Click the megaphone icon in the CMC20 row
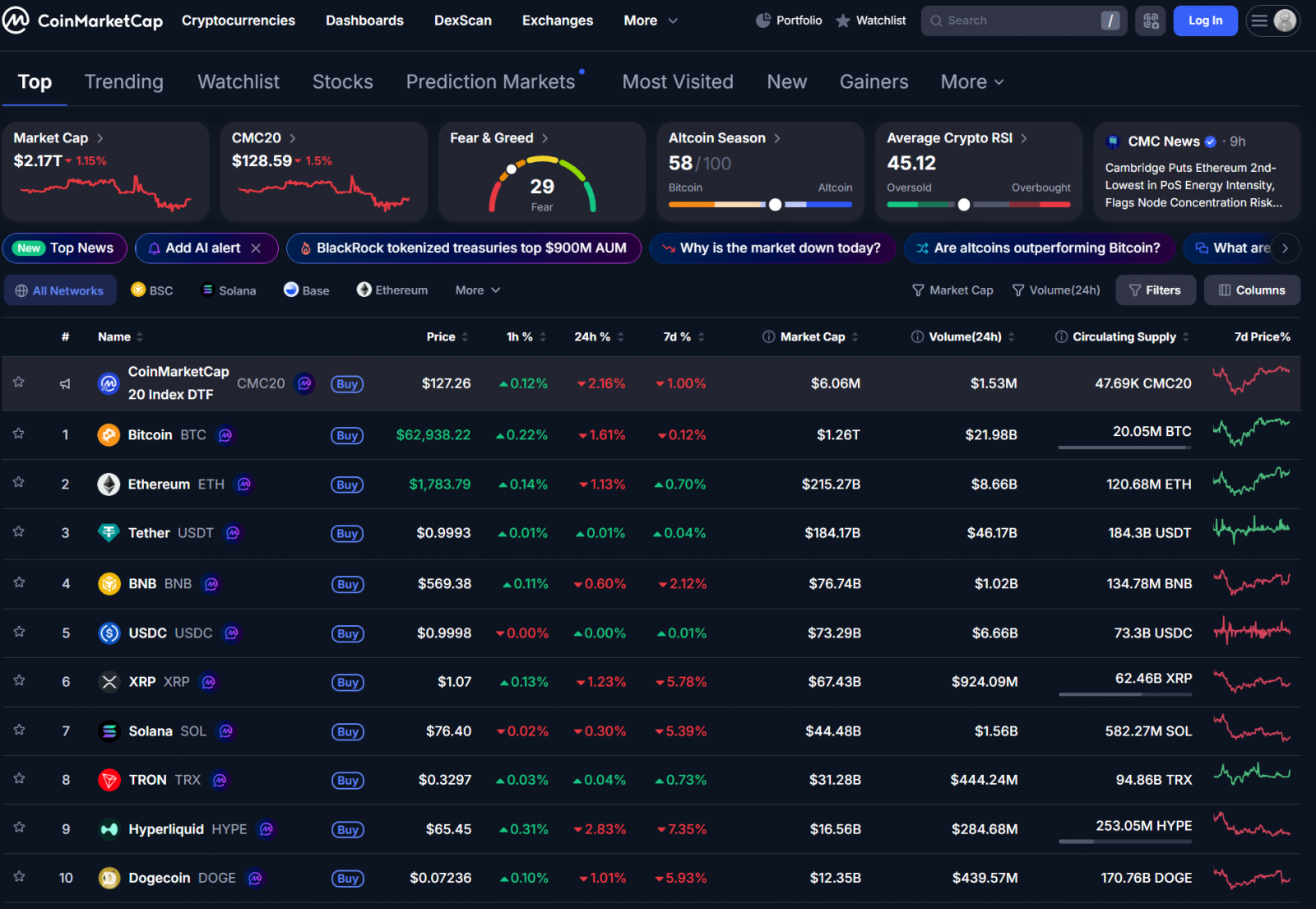The width and height of the screenshot is (1316, 909). tap(65, 384)
